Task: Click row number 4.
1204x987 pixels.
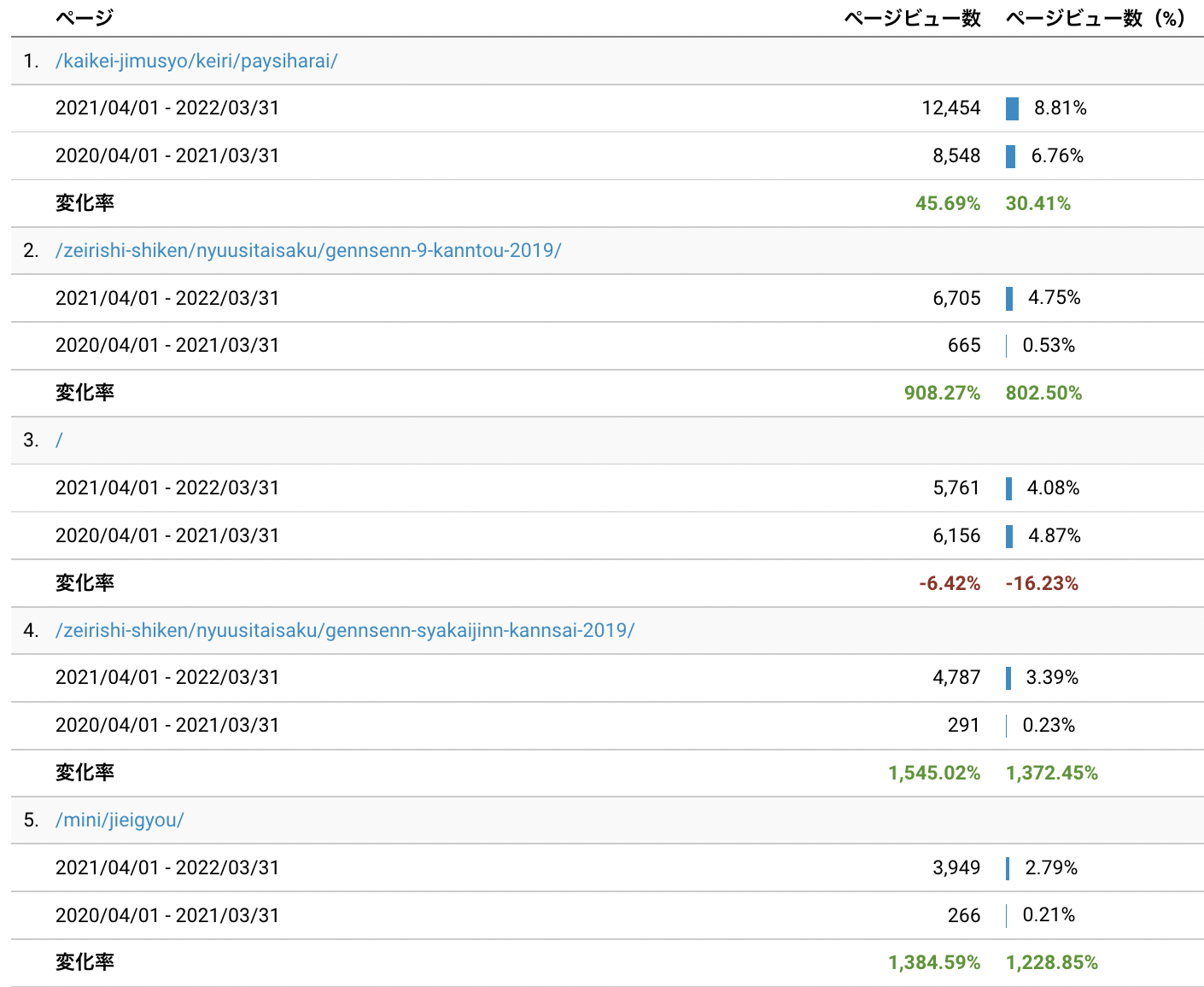Action: click(31, 631)
